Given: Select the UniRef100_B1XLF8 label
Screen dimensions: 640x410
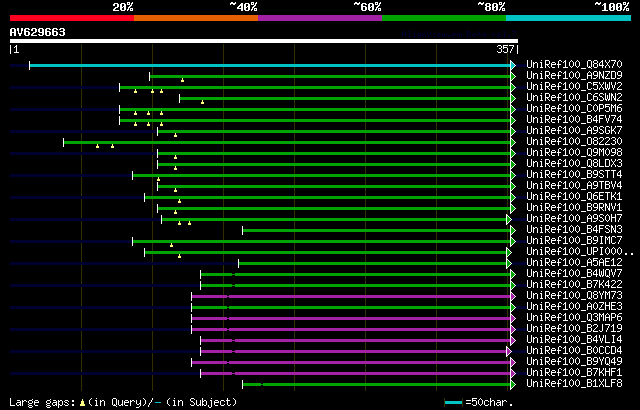Looking at the screenshot, I should (574, 384).
